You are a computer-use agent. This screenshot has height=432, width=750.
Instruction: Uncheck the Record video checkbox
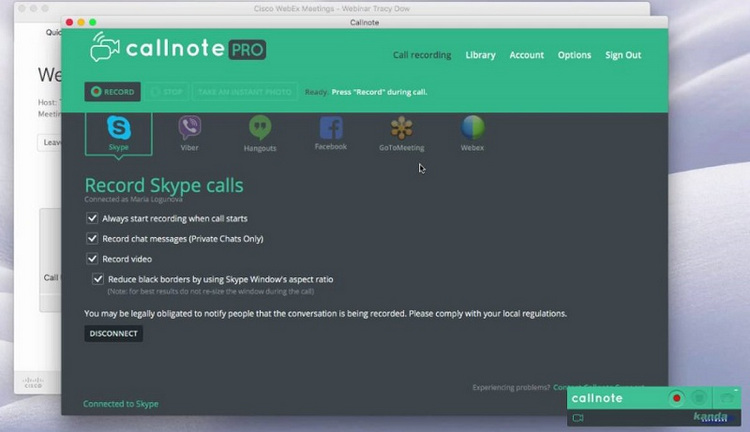(x=92, y=259)
